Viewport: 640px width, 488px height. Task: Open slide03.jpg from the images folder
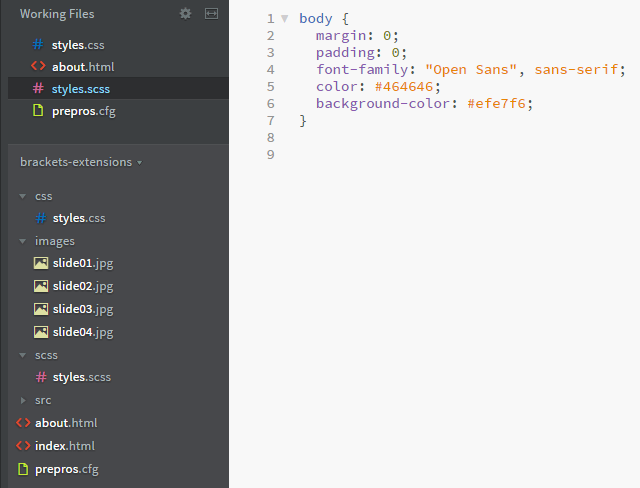(83, 309)
